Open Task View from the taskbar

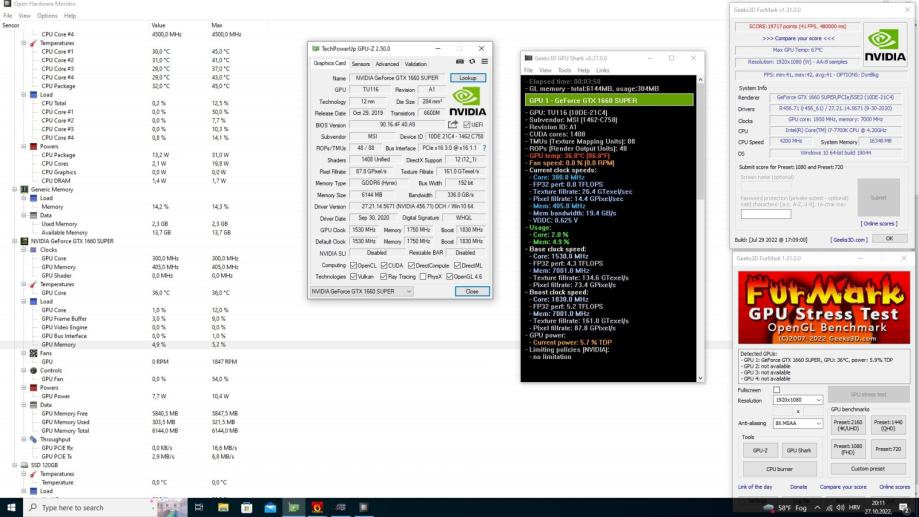[x=199, y=508]
